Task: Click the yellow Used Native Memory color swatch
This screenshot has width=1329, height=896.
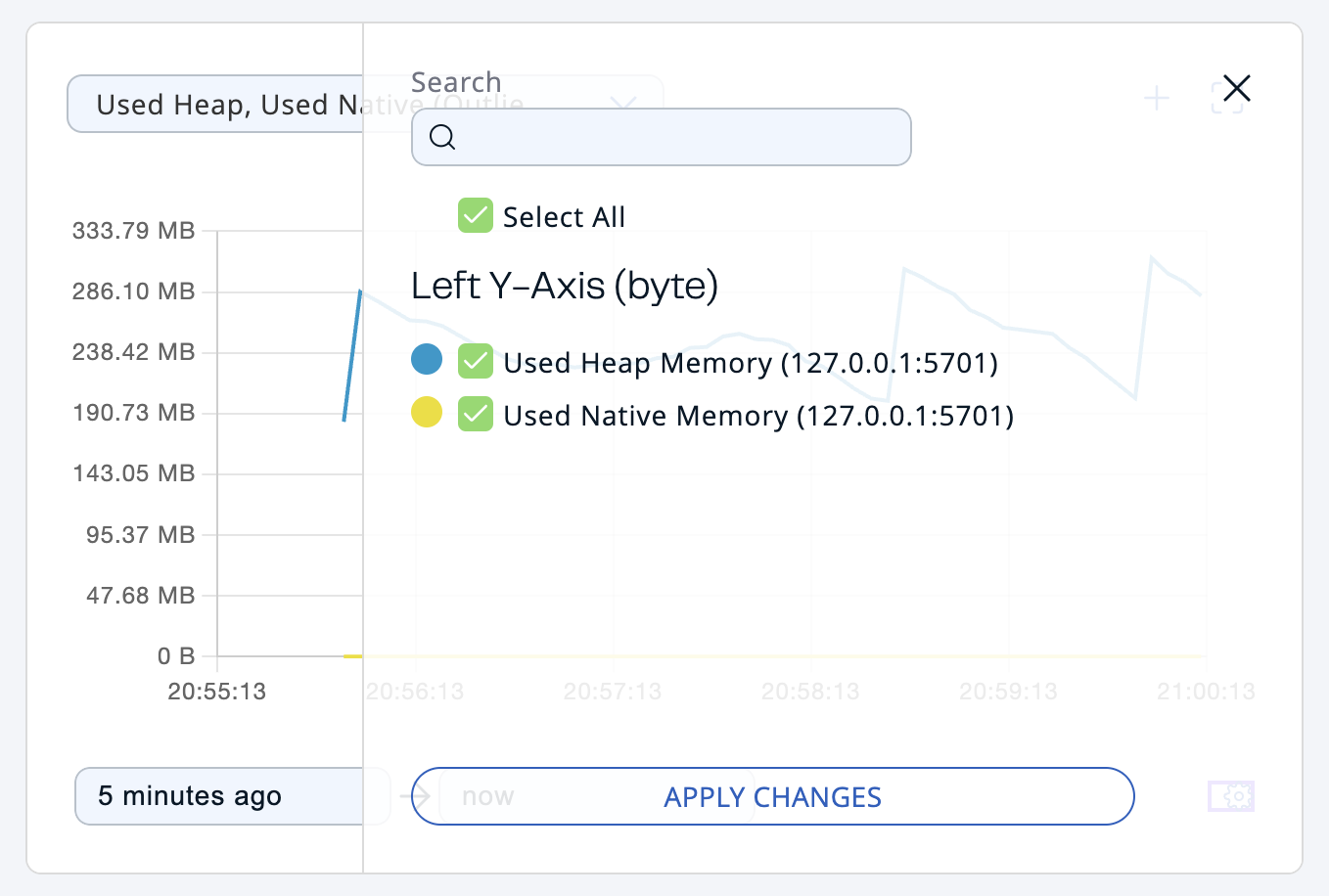Action: point(427,413)
